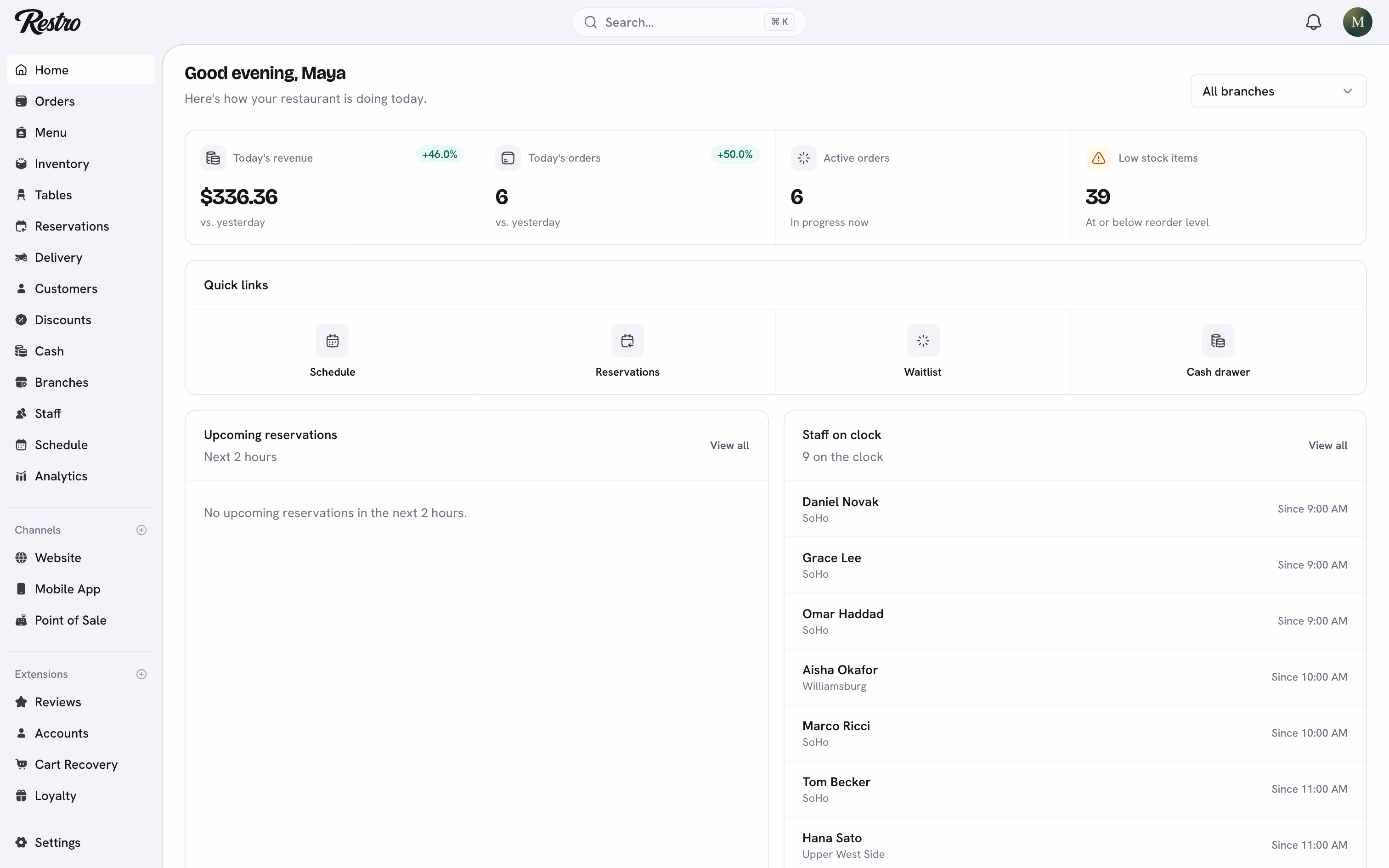Open the Loyalty extension
The height and width of the screenshot is (868, 1389).
pyautogui.click(x=81, y=795)
